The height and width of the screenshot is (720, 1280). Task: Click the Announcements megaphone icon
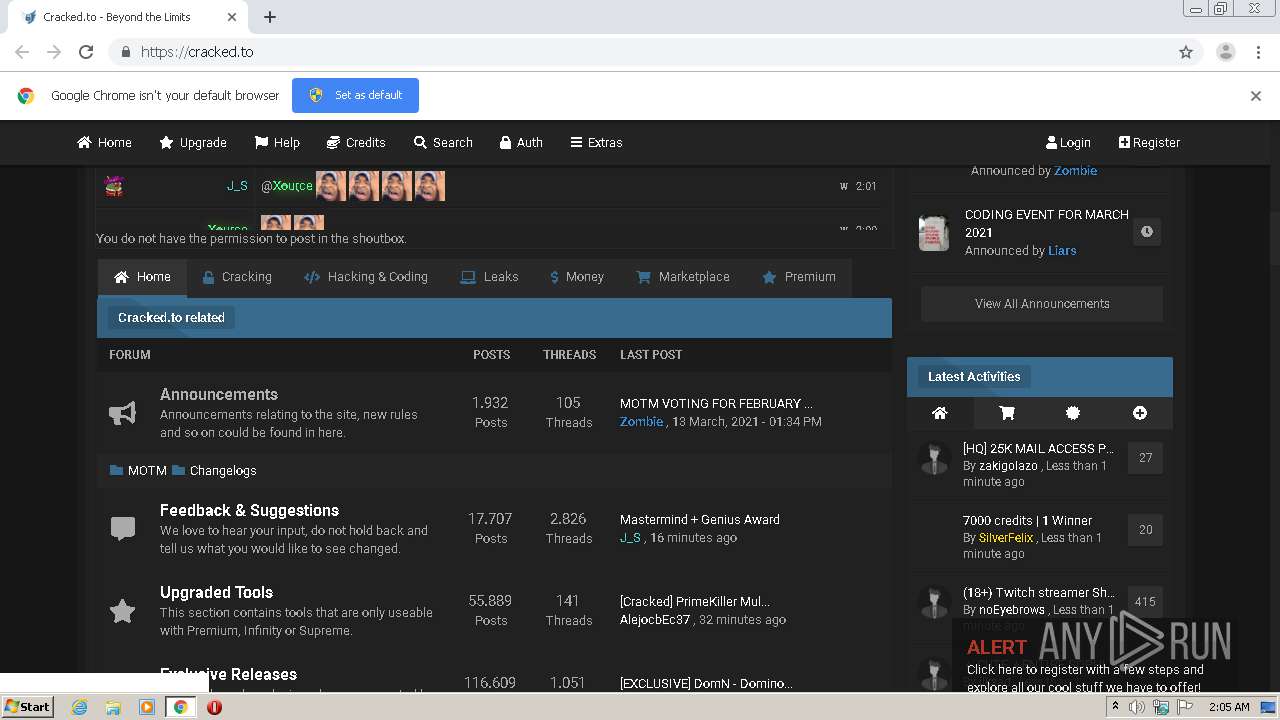tap(122, 413)
